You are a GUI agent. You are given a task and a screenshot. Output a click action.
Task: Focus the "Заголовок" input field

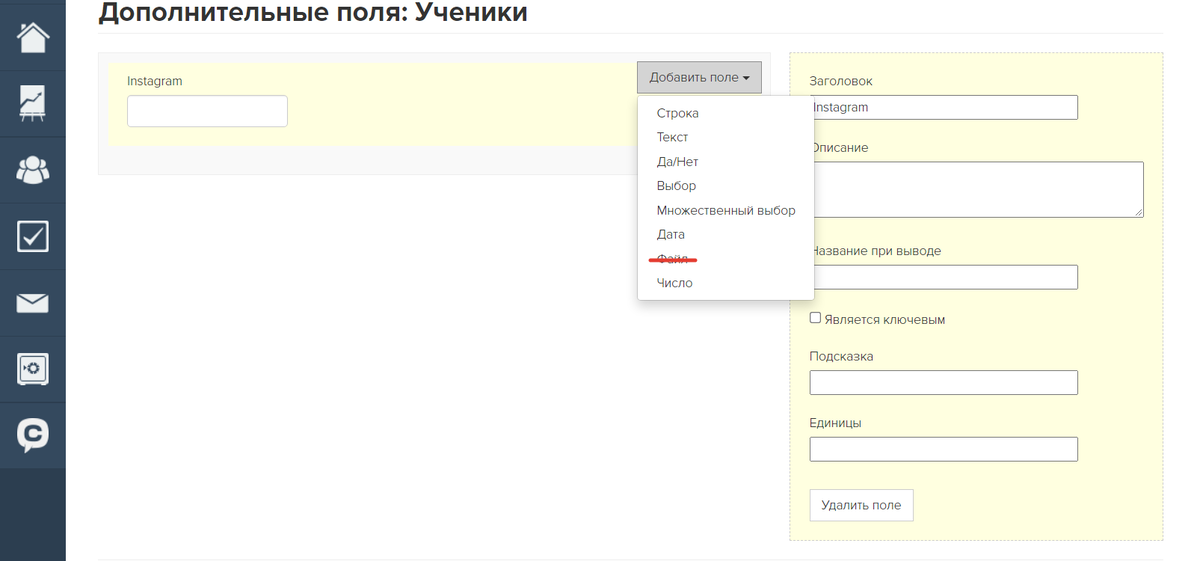point(943,107)
